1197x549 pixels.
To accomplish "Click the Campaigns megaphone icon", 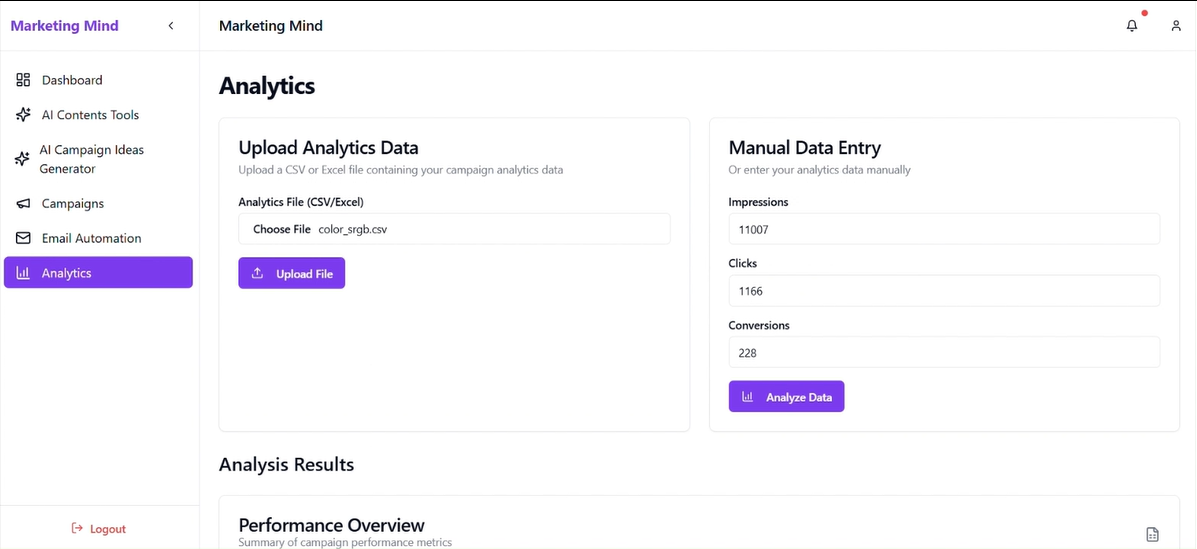I will click(x=23, y=204).
